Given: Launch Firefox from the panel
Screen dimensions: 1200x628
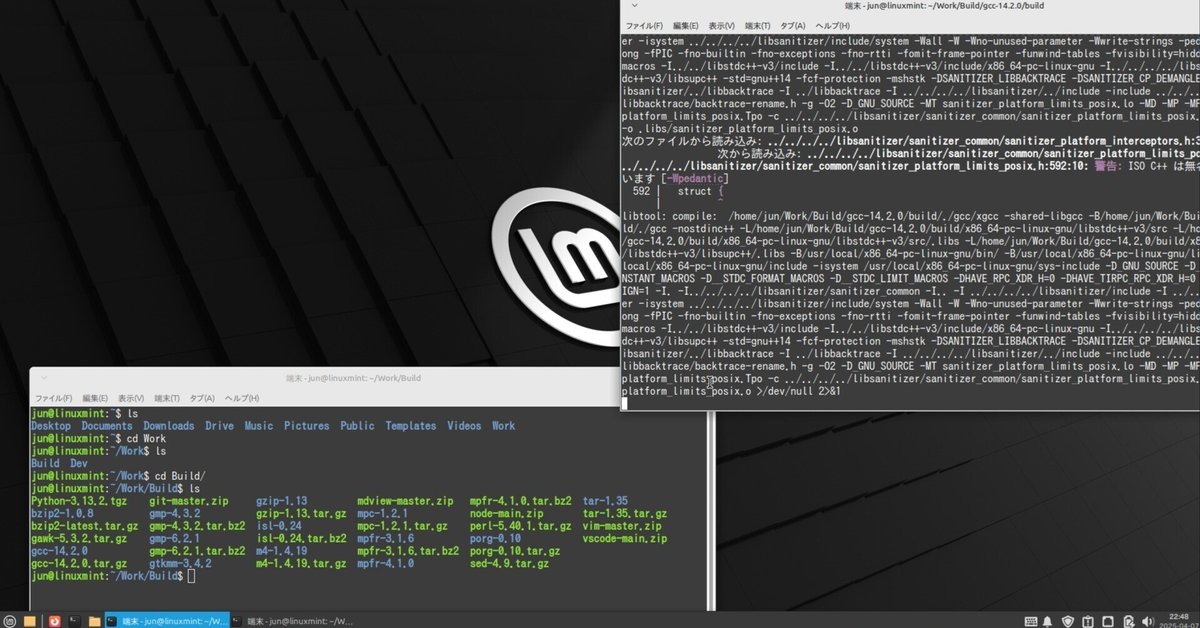Looking at the screenshot, I should 54,621.
